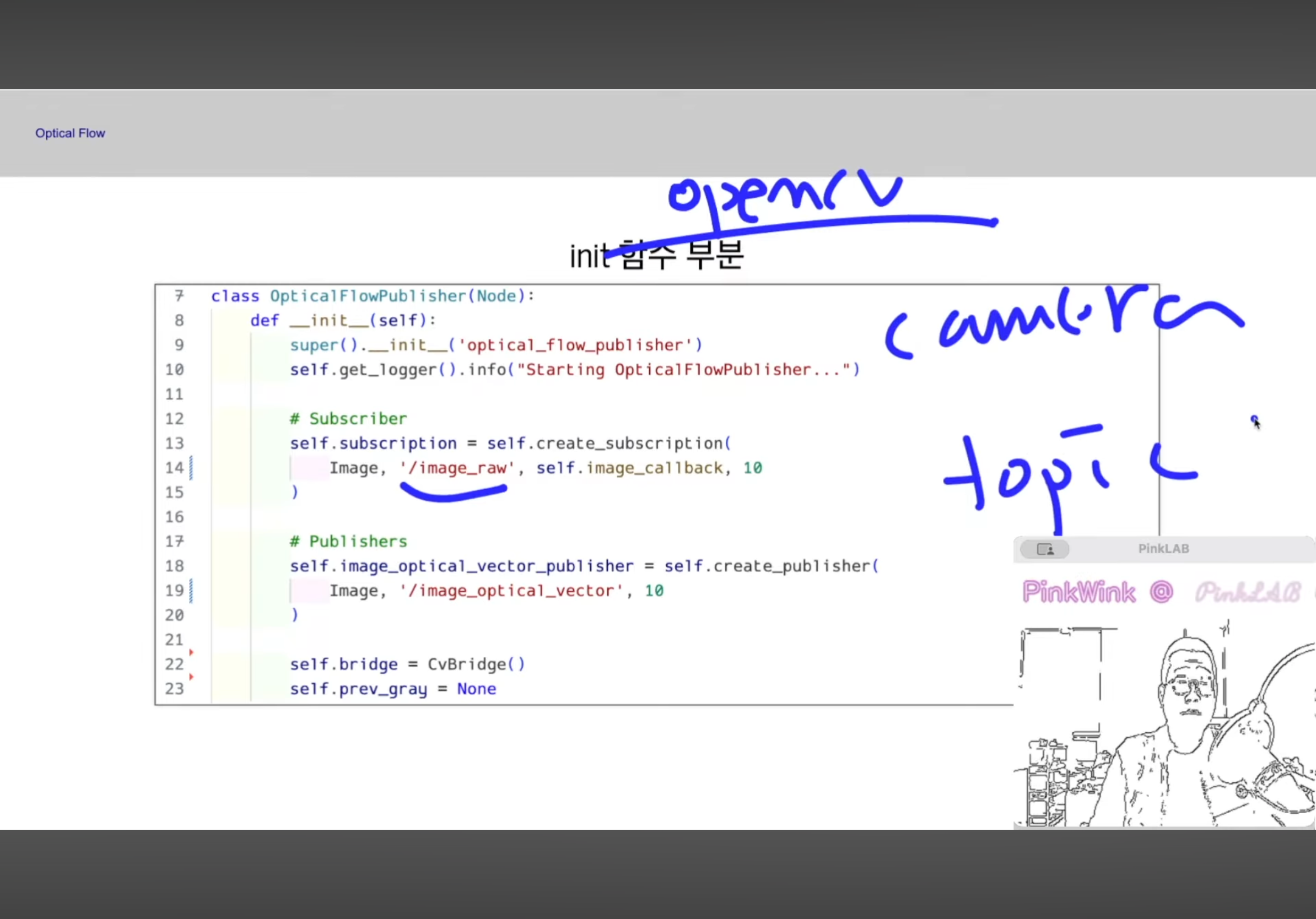The width and height of the screenshot is (1316, 919).
Task: Click the '/image_raw' topic string
Action: coord(457,468)
